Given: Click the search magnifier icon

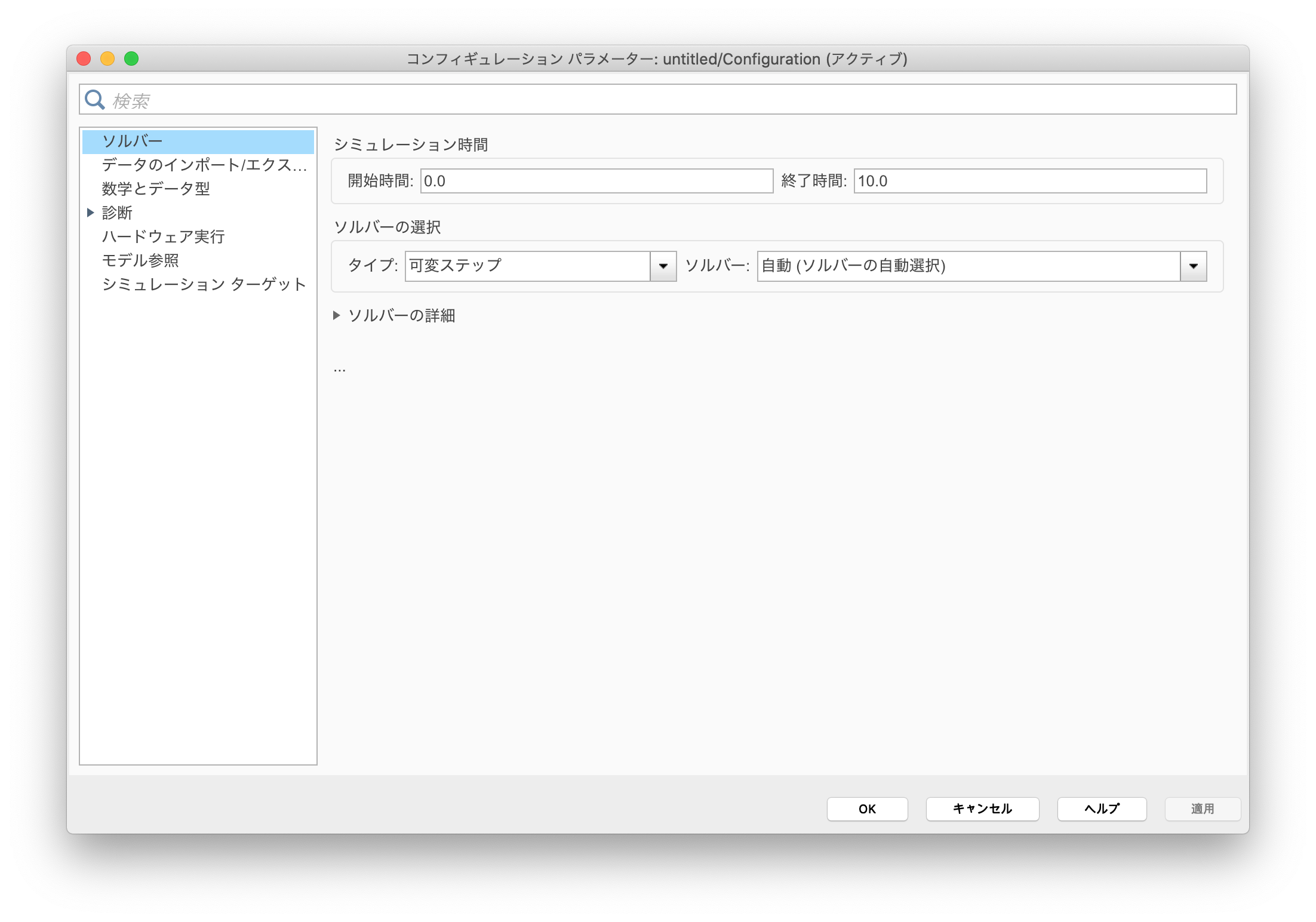Looking at the screenshot, I should tap(94, 100).
